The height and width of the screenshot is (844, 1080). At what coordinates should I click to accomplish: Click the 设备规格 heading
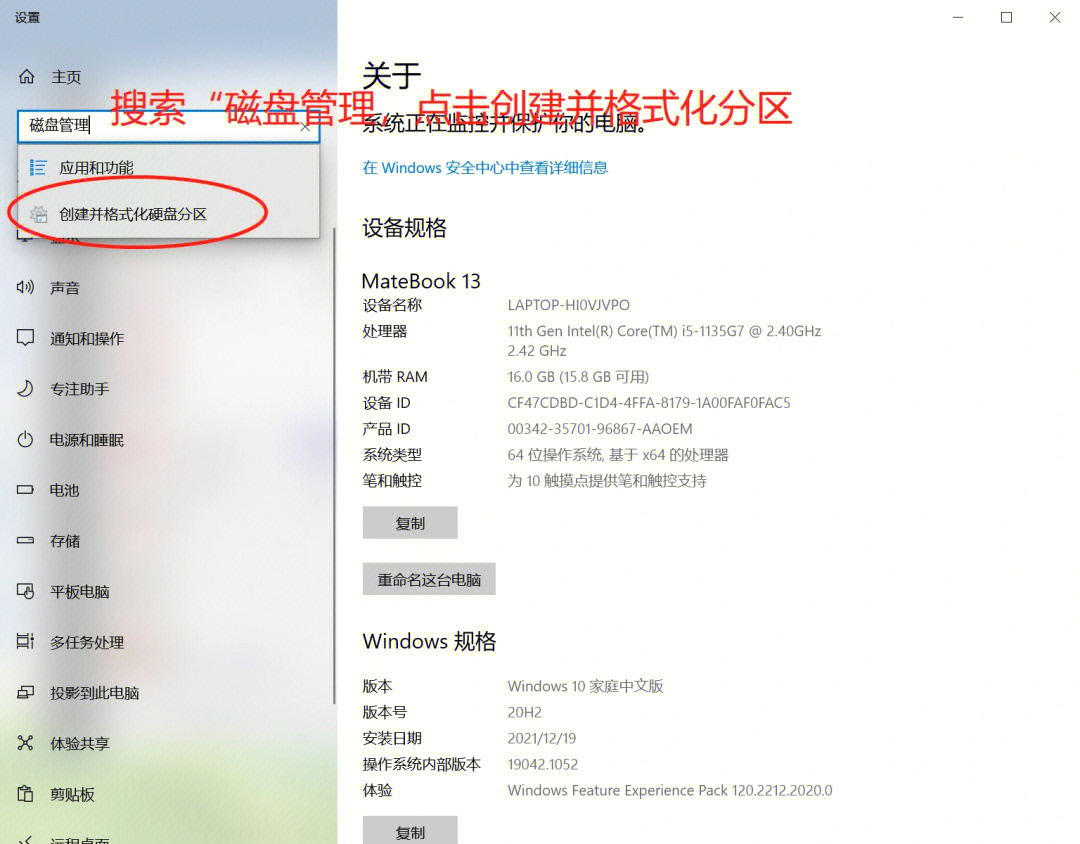pos(404,228)
